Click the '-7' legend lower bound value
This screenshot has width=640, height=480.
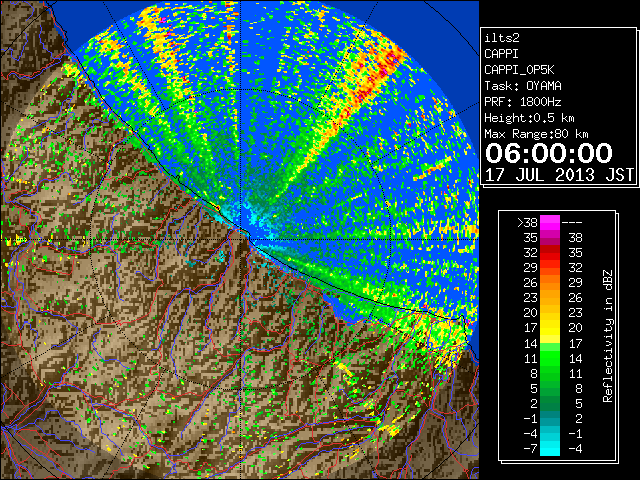click(x=530, y=448)
